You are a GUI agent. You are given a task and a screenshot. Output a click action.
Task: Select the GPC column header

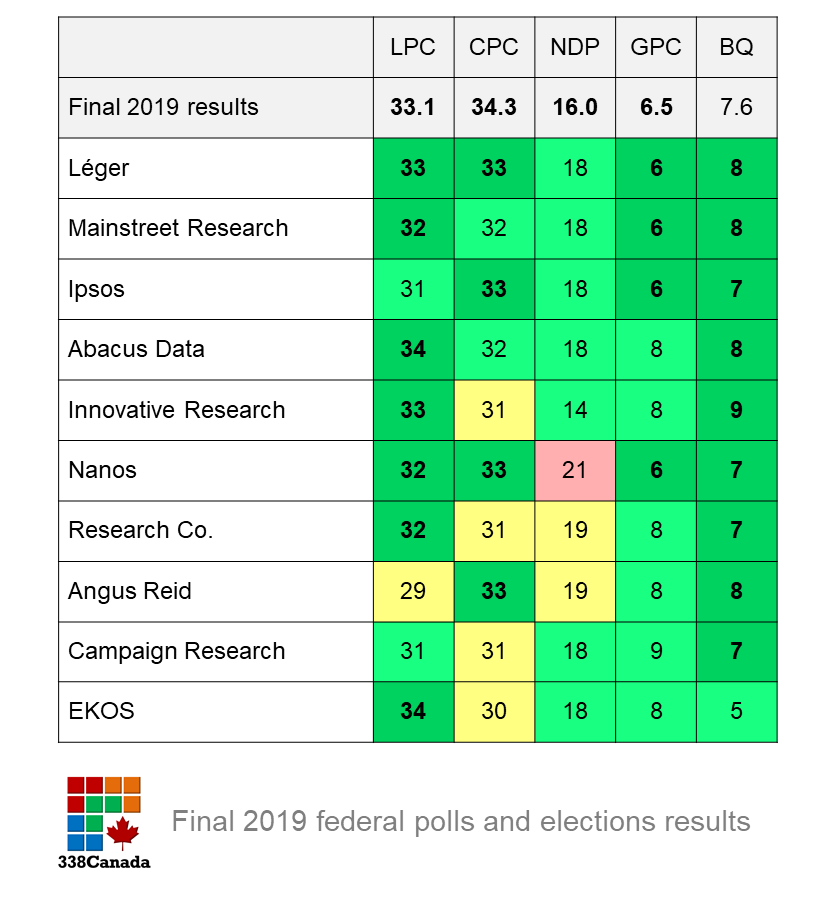click(x=656, y=47)
